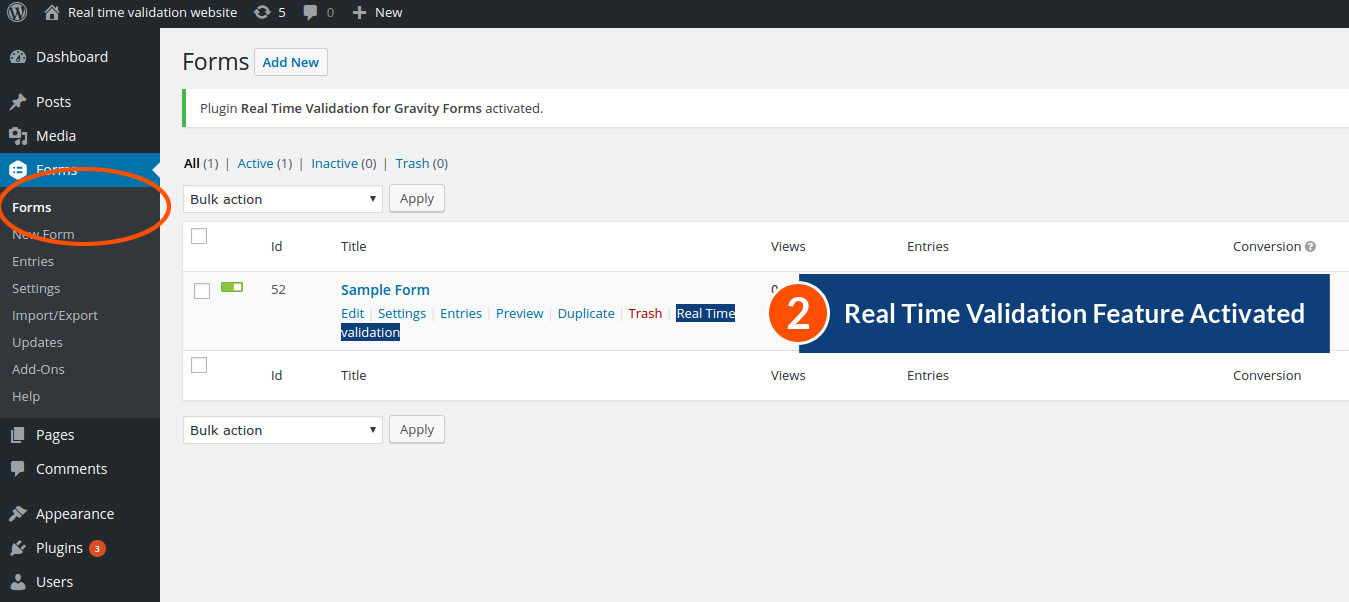Click form Id value 52

pos(279,290)
